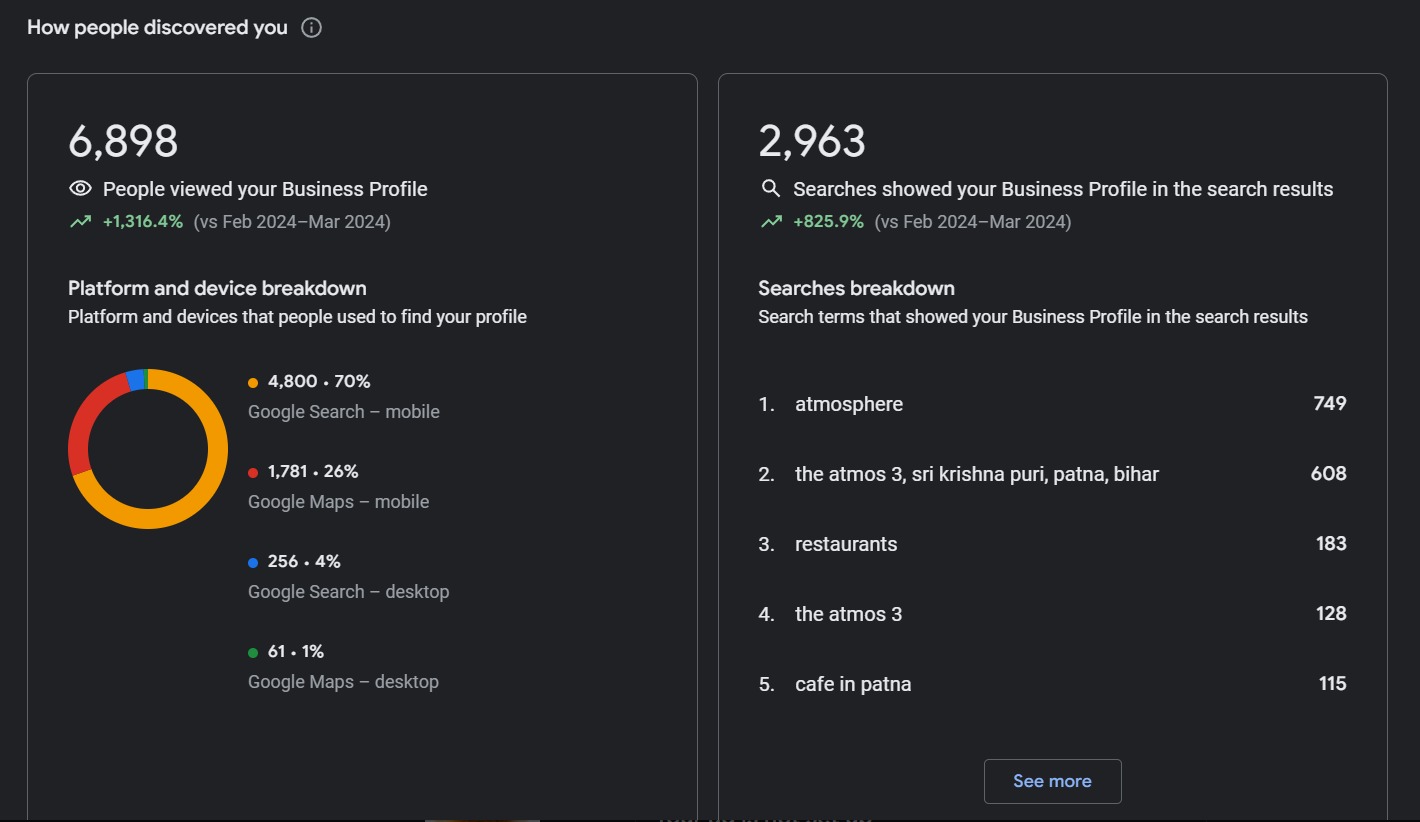Click the info icon beside 'How people discovered you'
This screenshot has width=1420, height=822.
(311, 28)
